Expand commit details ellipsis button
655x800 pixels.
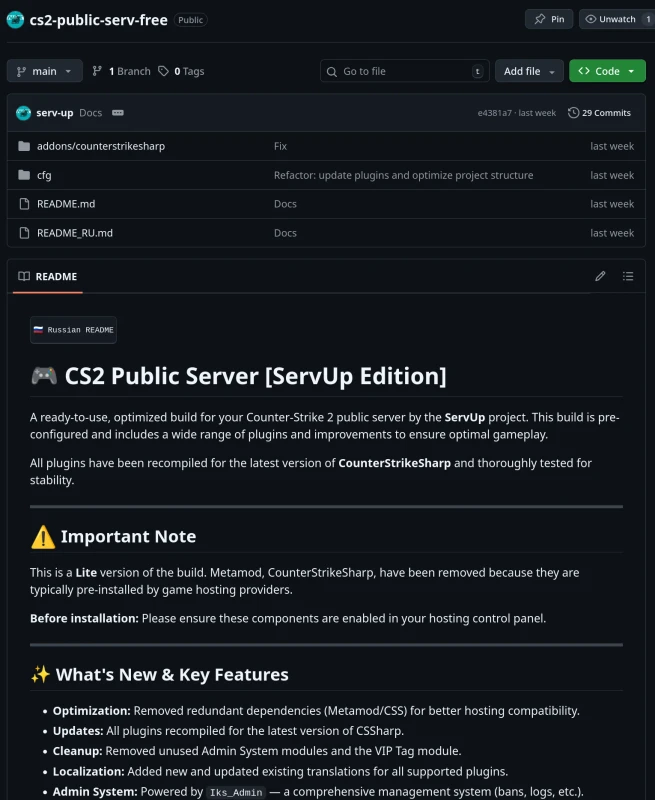(x=118, y=113)
